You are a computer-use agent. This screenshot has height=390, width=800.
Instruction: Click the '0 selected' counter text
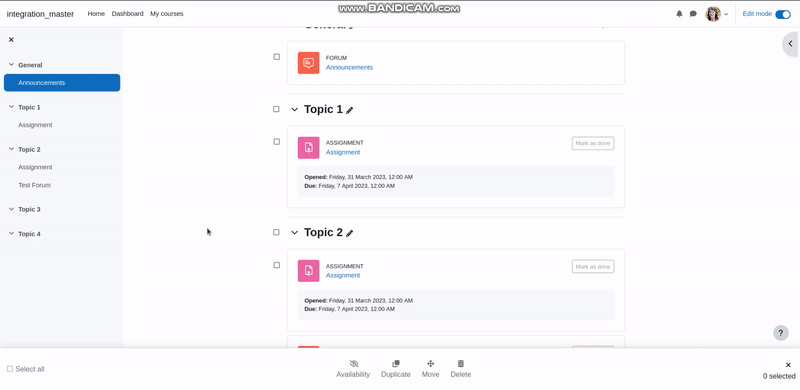pyautogui.click(x=779, y=376)
